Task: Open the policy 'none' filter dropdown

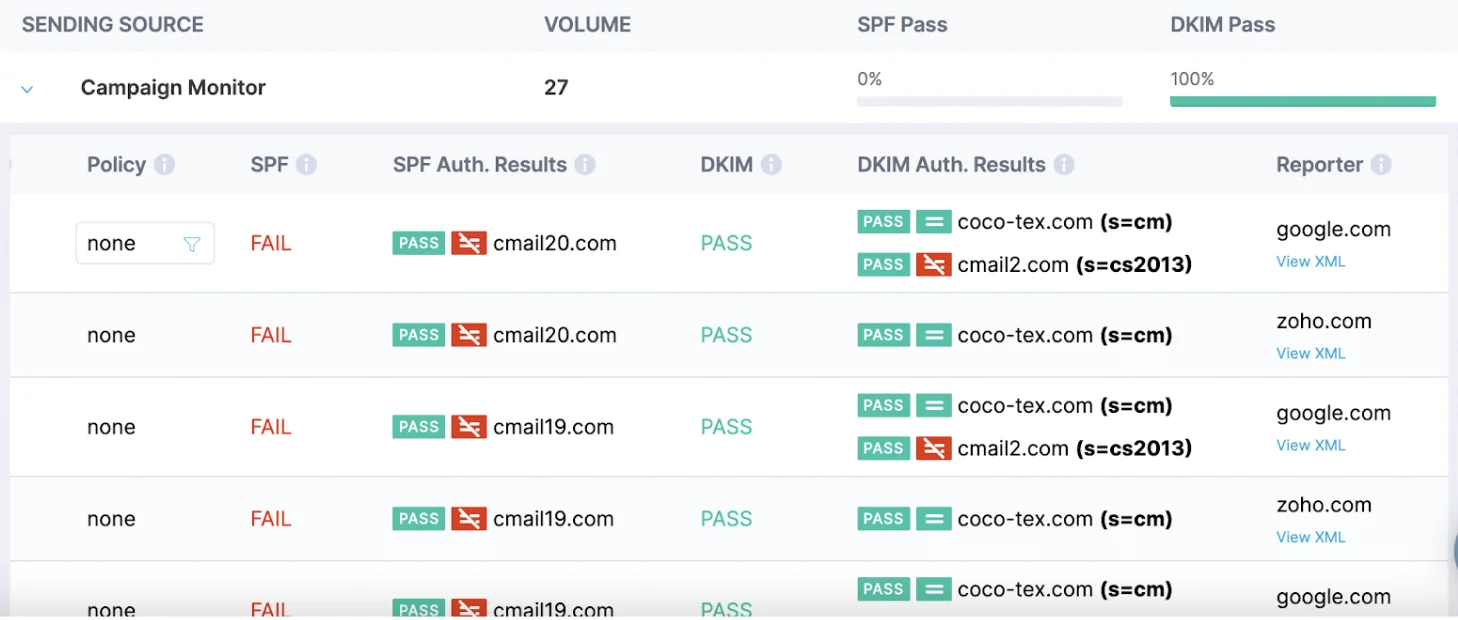Action: [x=145, y=243]
